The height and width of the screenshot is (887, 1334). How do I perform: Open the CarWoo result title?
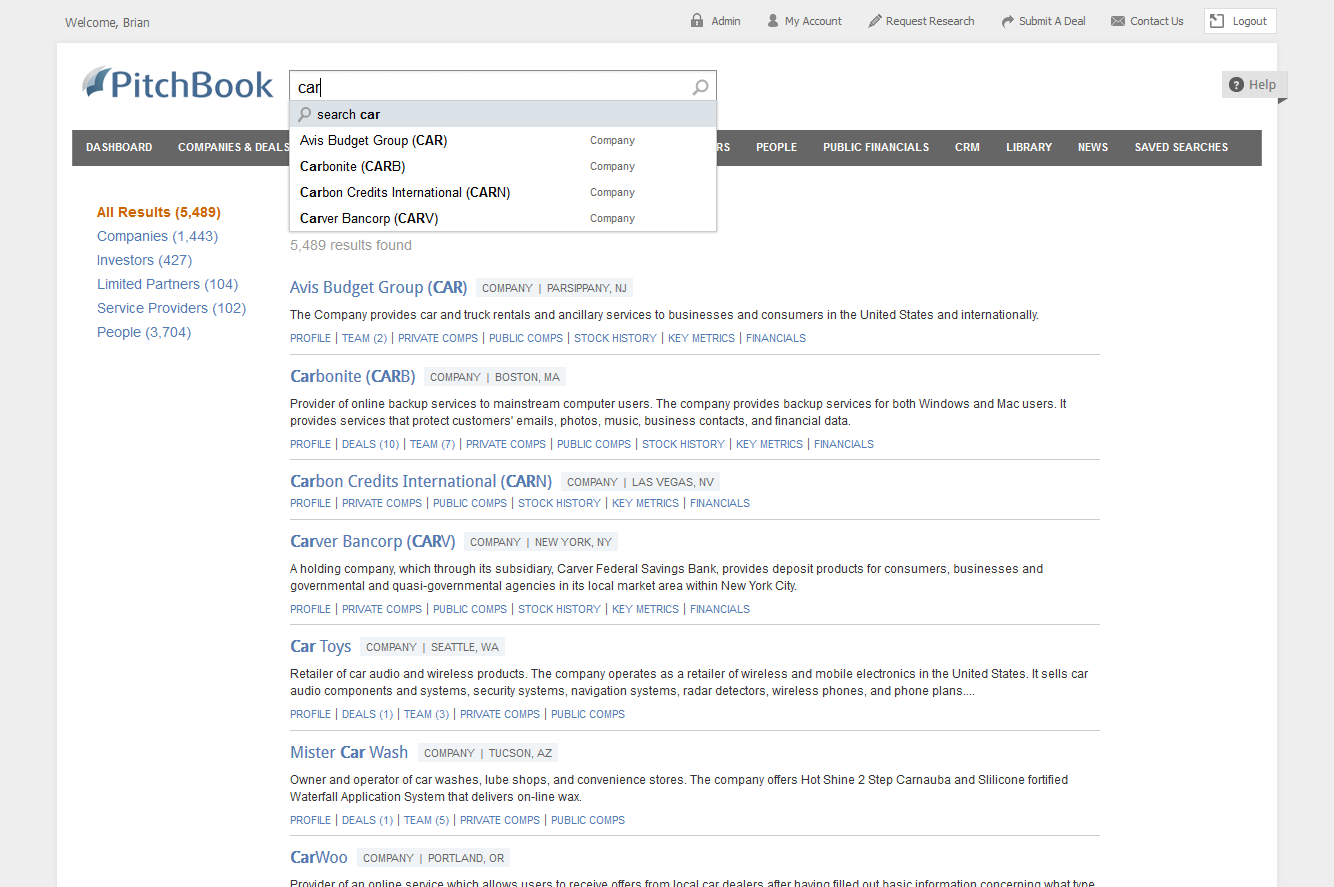coord(319,858)
